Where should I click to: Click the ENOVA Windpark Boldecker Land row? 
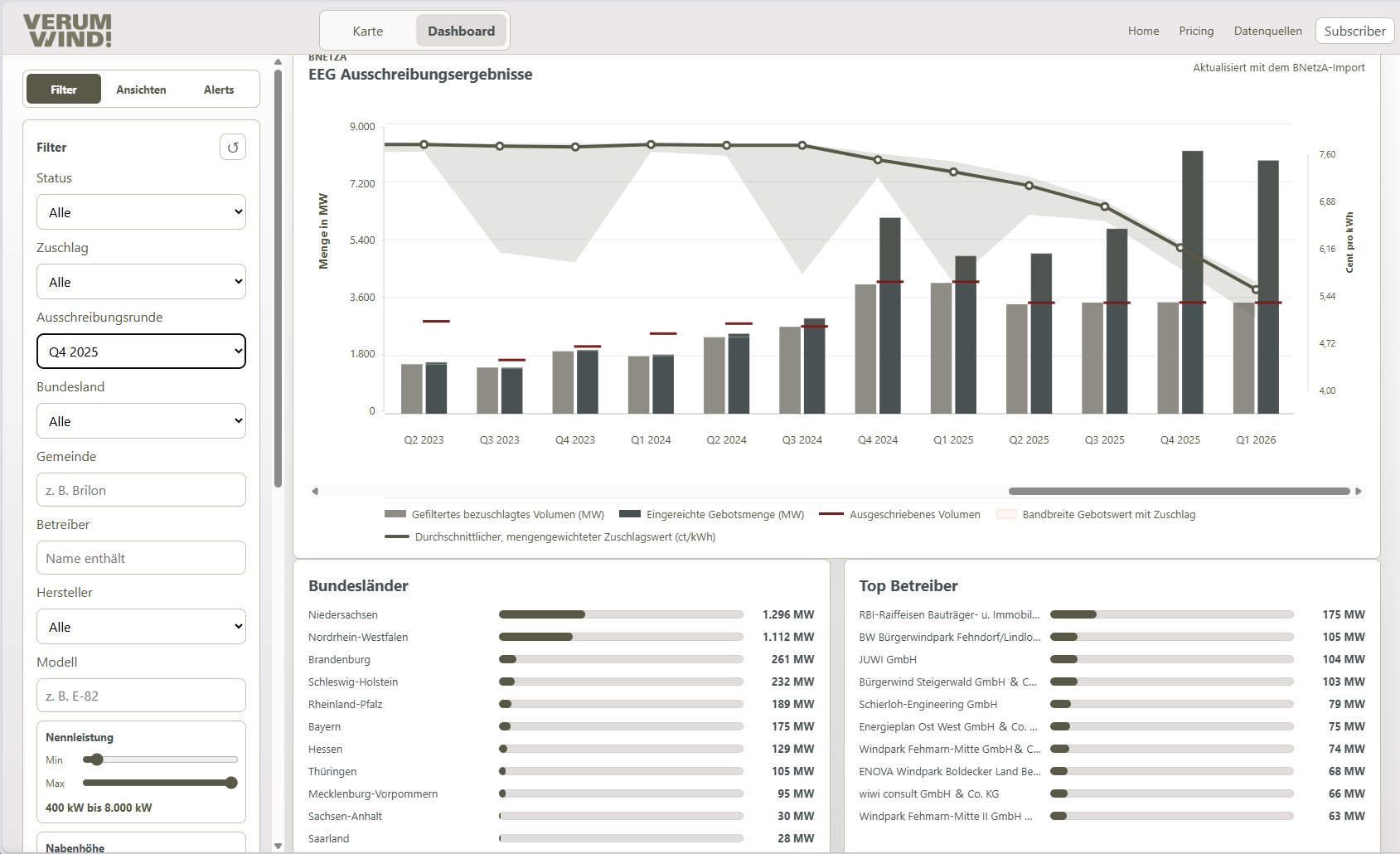pyautogui.click(x=1112, y=771)
